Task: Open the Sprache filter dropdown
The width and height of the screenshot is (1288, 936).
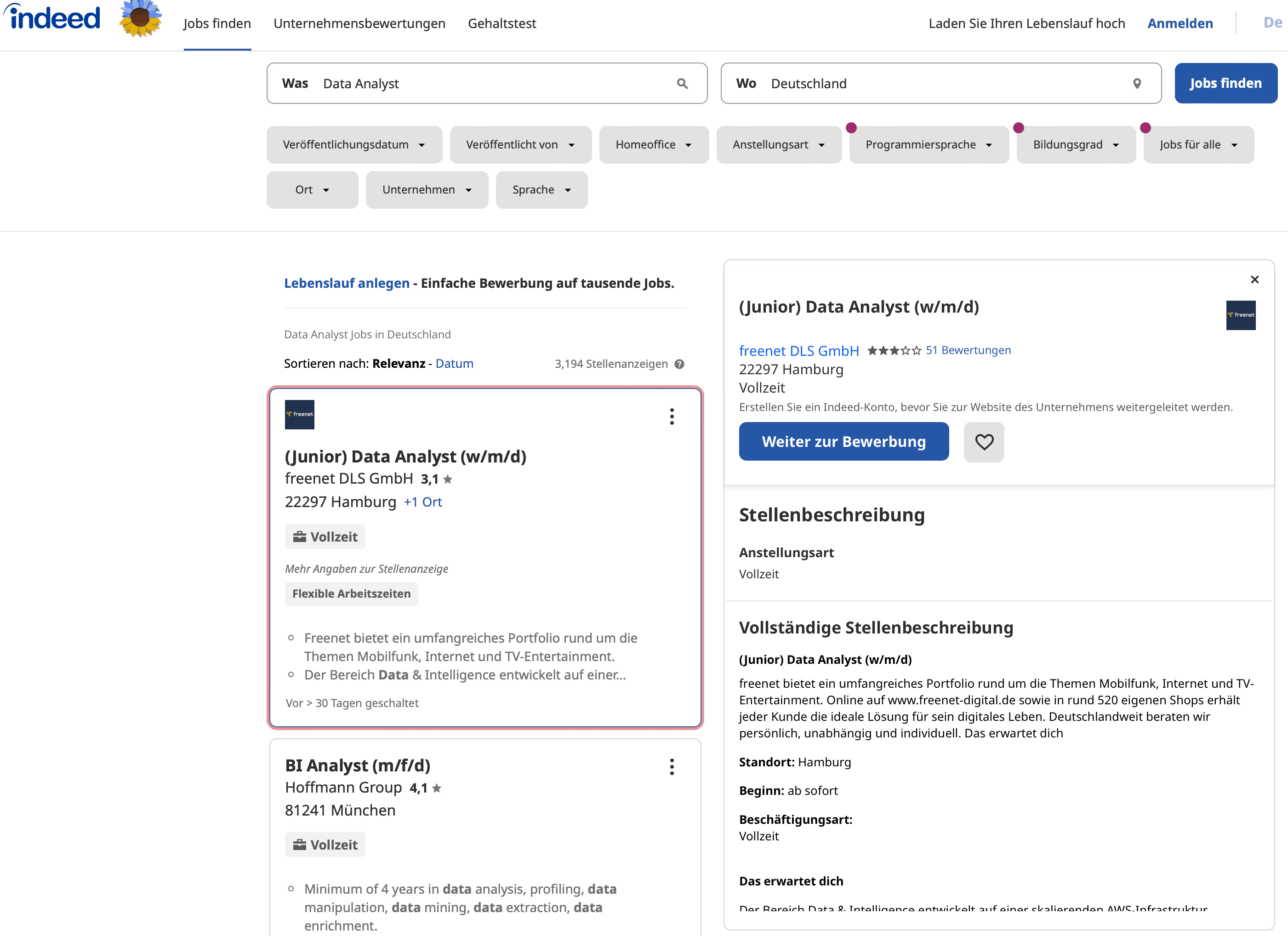Action: (541, 190)
